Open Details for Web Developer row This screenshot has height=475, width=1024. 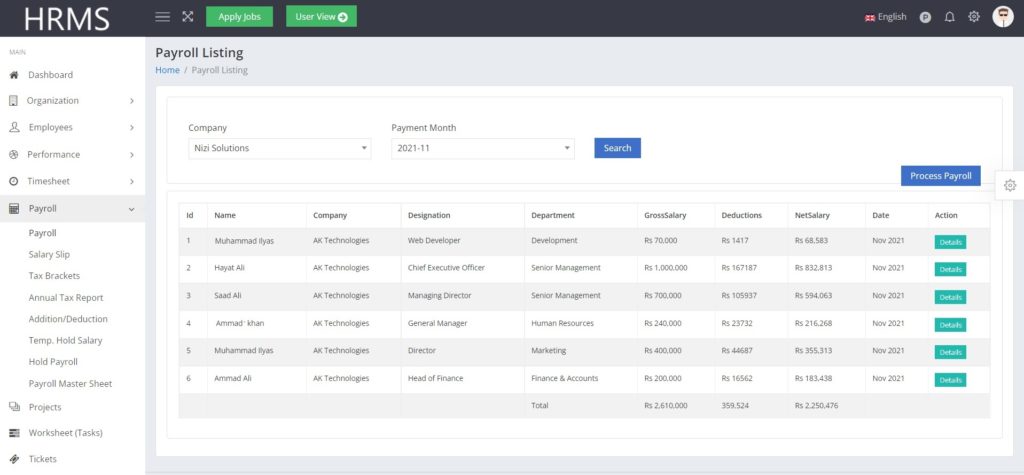pos(950,242)
